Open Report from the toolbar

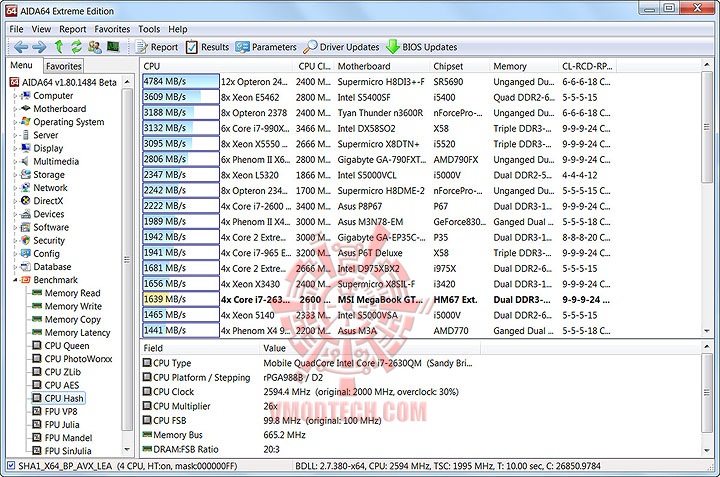(x=157, y=47)
